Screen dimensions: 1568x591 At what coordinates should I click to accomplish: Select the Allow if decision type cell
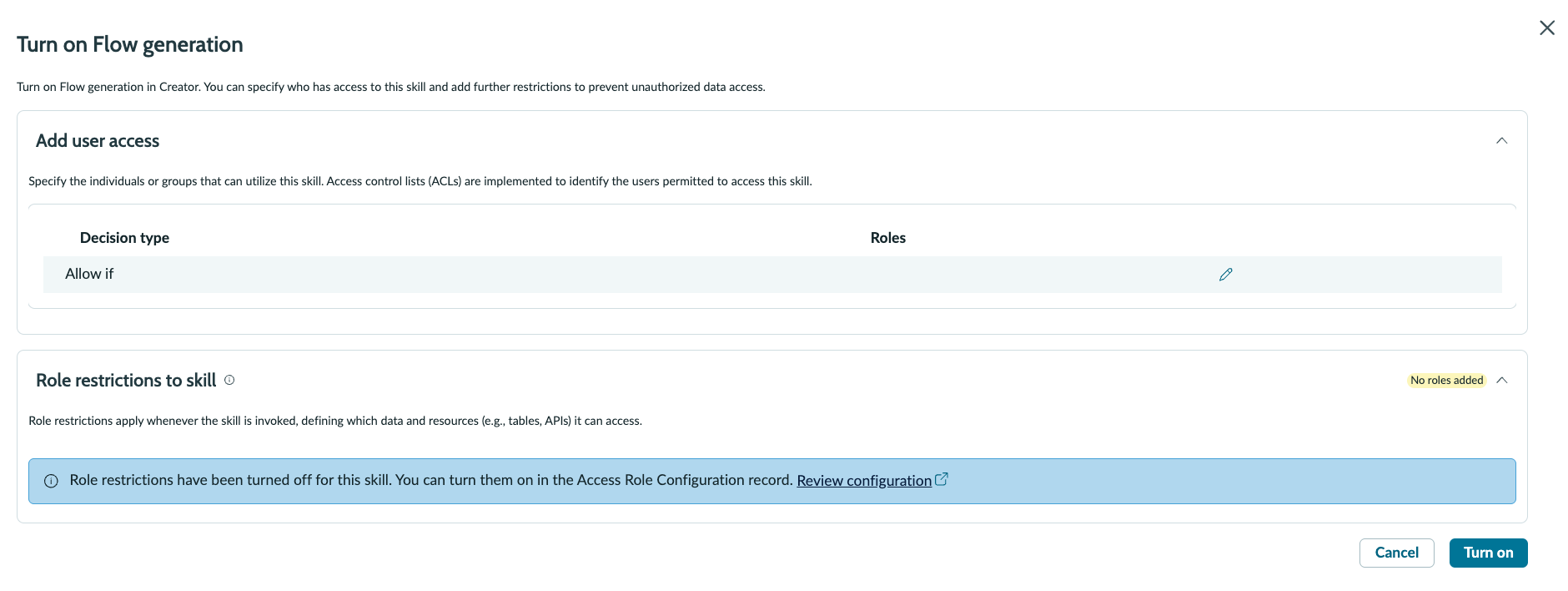pos(89,274)
